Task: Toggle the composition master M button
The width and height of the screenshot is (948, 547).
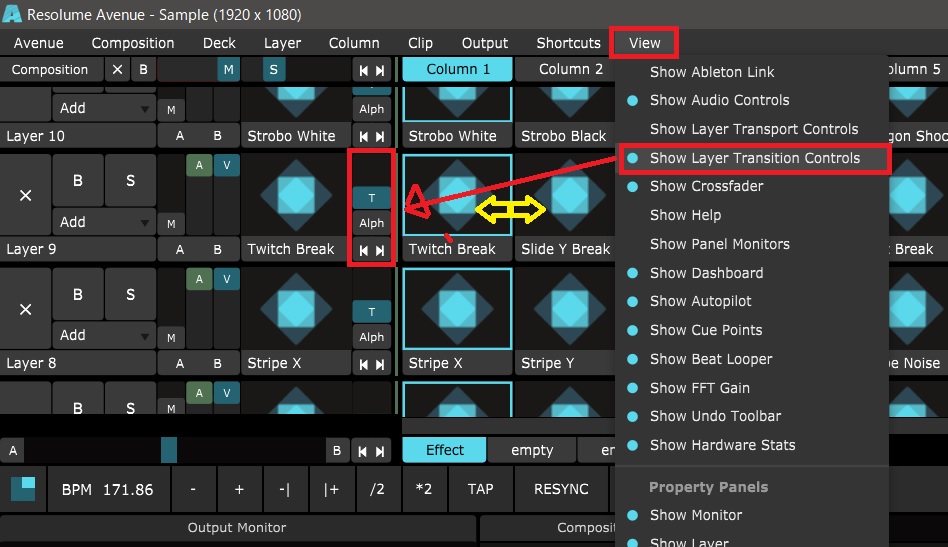Action: pos(229,70)
